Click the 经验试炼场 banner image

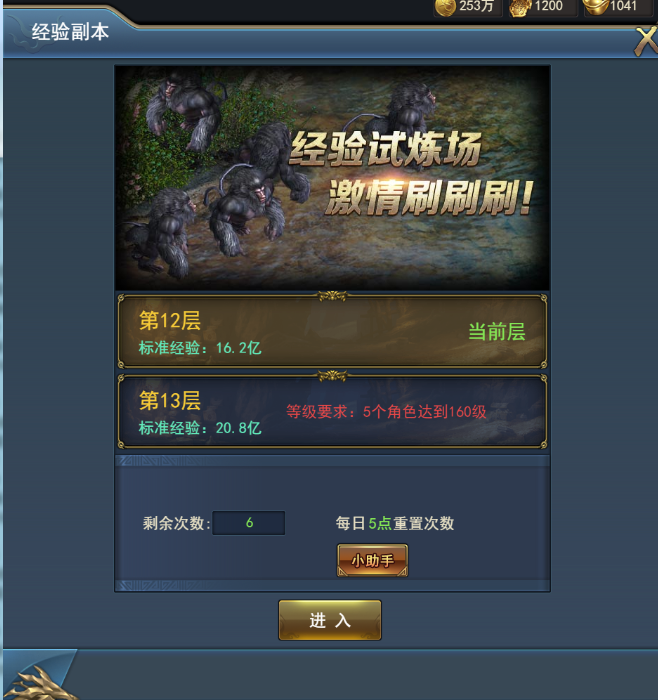(332, 178)
